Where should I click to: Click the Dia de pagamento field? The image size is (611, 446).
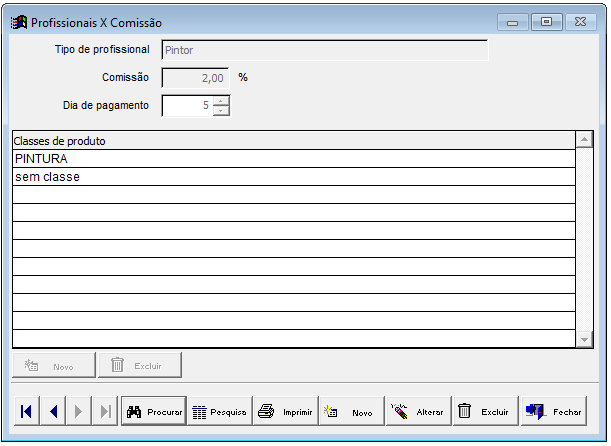(187, 106)
